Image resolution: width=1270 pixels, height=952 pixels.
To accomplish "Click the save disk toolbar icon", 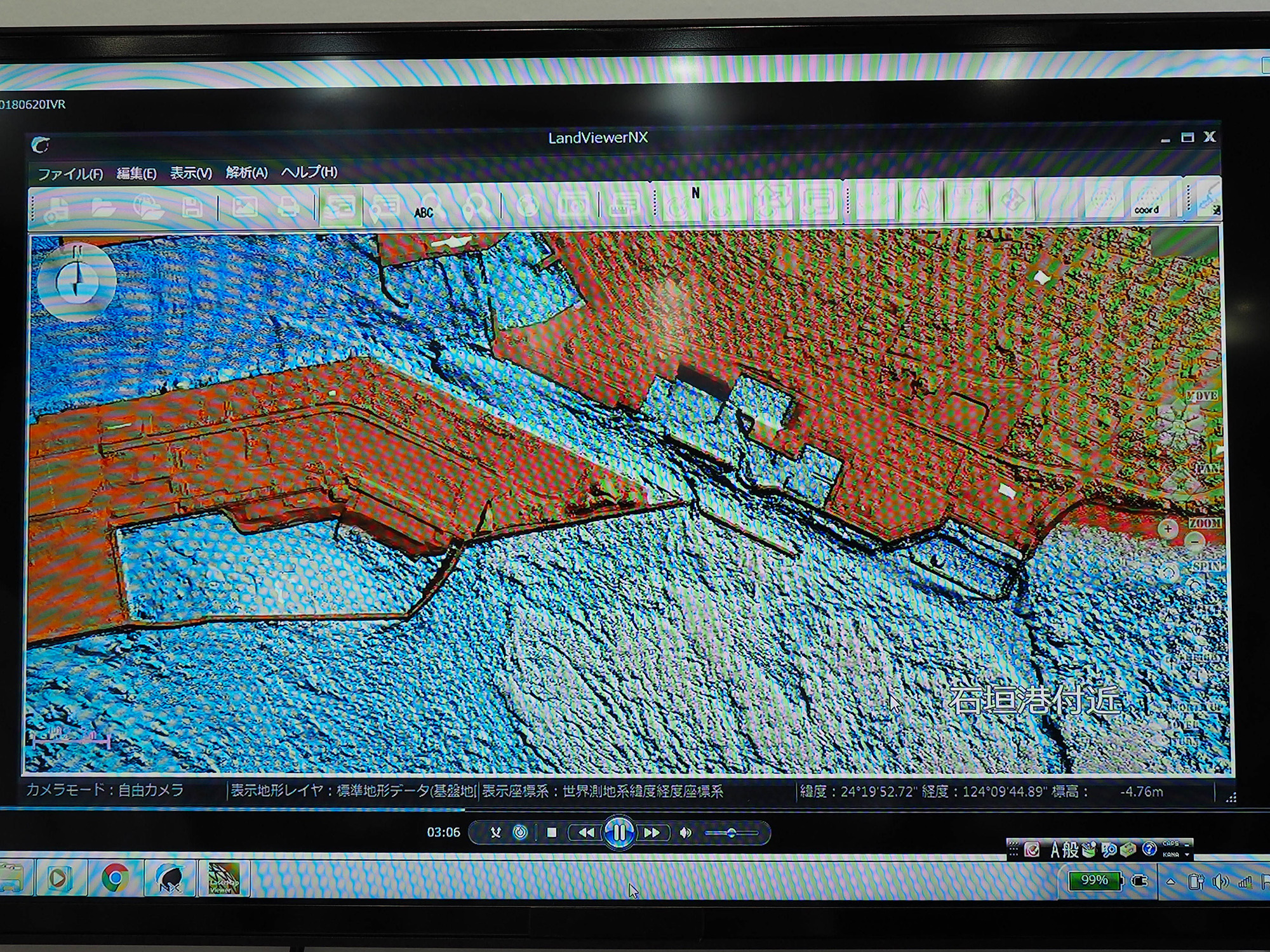I will pos(192,207).
